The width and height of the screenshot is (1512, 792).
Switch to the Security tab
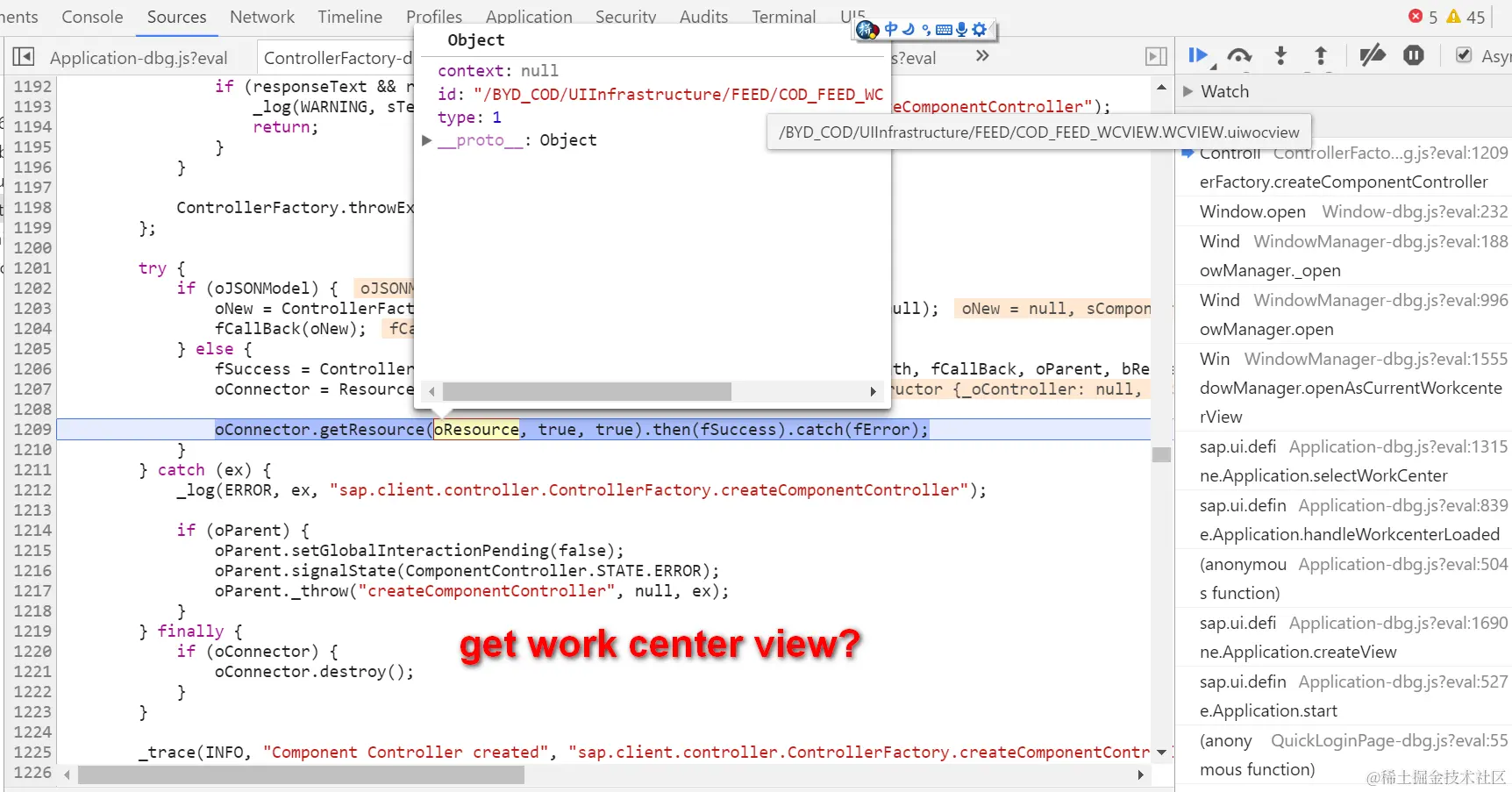625,17
